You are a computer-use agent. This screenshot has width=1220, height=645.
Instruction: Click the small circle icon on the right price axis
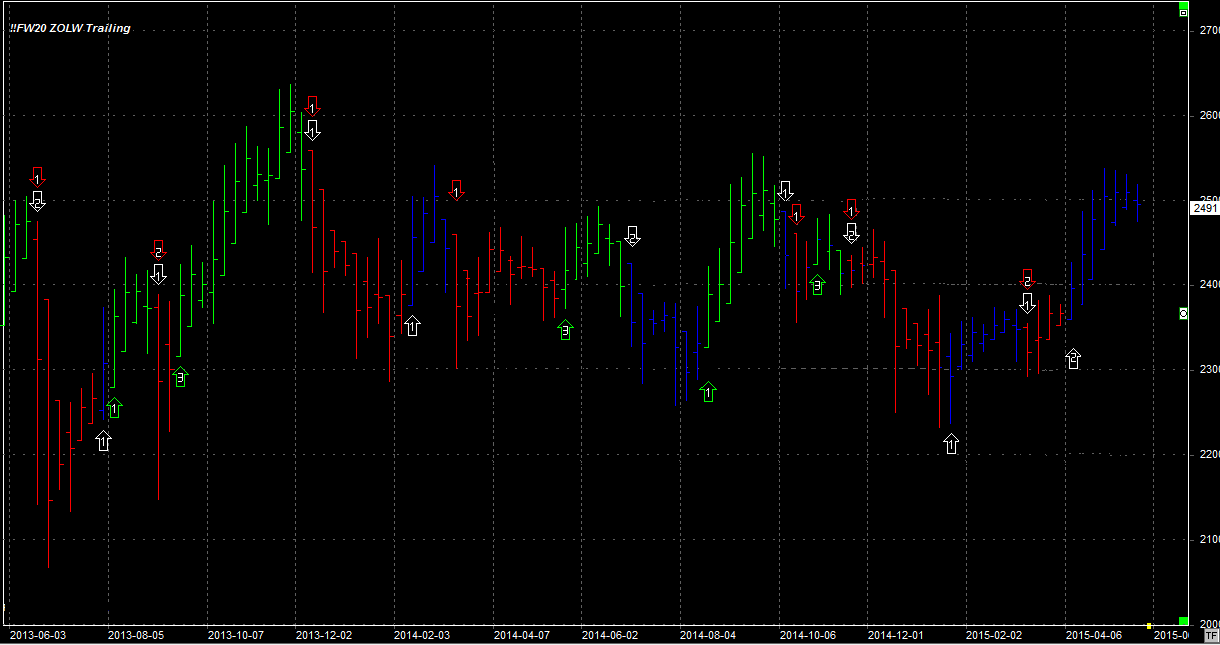1184,314
